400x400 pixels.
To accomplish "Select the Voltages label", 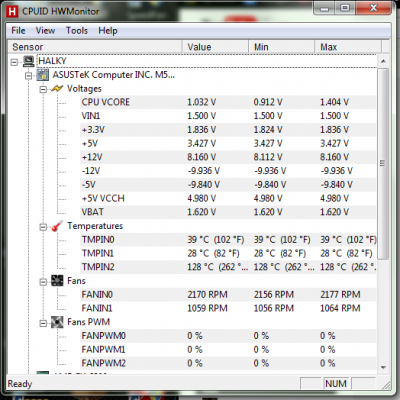I will click(x=84, y=89).
